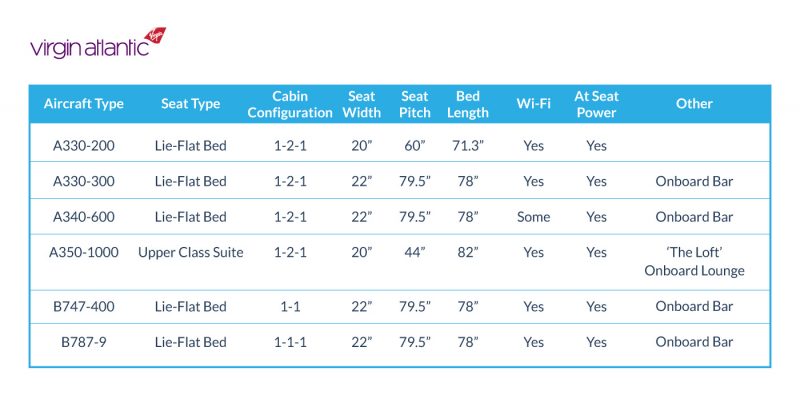Select the A350-1000 aircraft row label
This screenshot has height=399, width=800.
click(84, 253)
